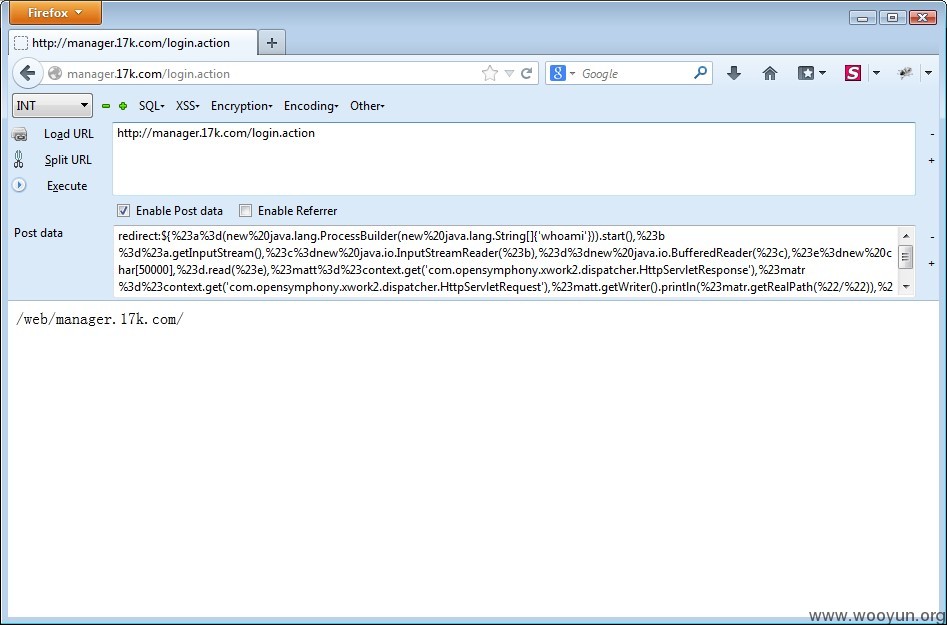Click minus button beside Post data box

point(932,237)
